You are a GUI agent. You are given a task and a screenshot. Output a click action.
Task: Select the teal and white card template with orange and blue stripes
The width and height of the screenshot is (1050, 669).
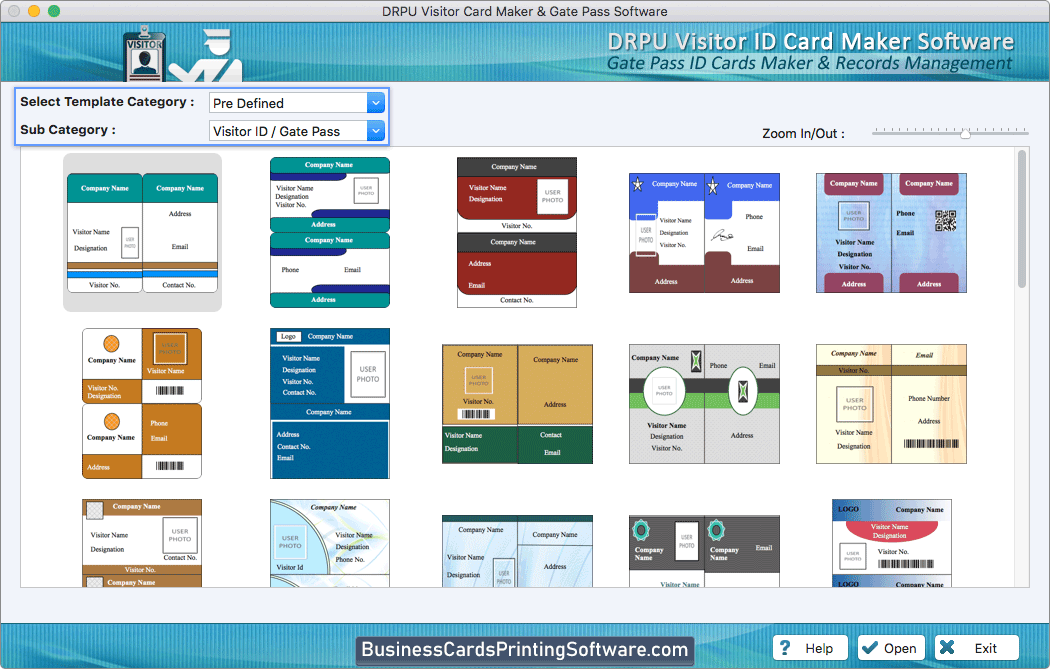click(x=143, y=232)
